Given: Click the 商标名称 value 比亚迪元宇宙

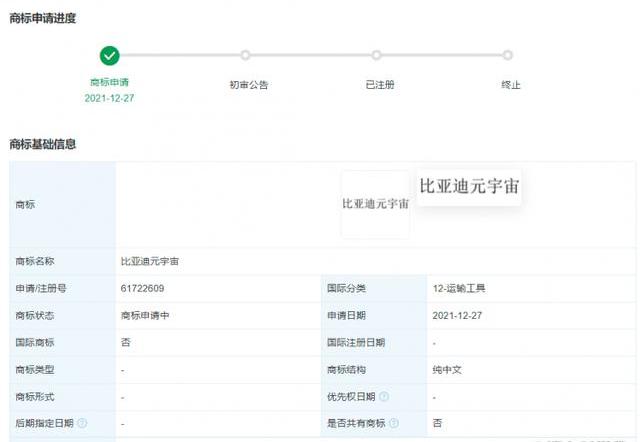Looking at the screenshot, I should (150, 261).
